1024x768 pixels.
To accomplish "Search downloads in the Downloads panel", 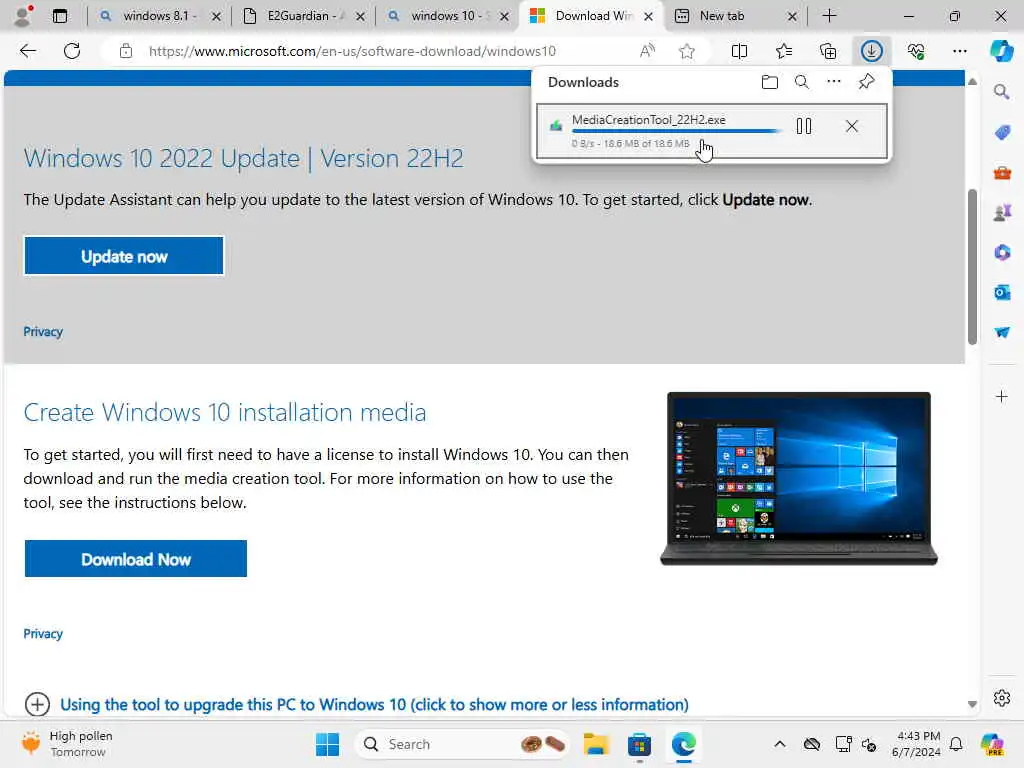I will tap(801, 82).
